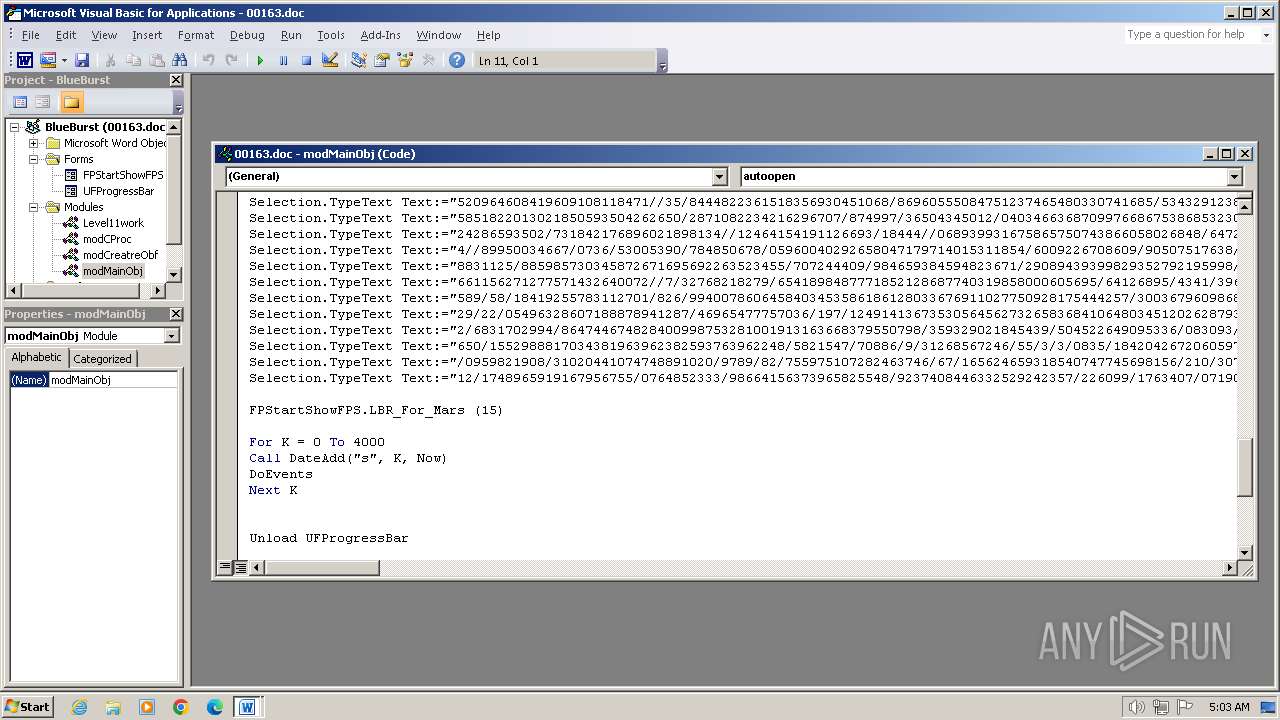The height and width of the screenshot is (720, 1280).
Task: Open the autoopen procedure dropdown
Action: click(1234, 176)
